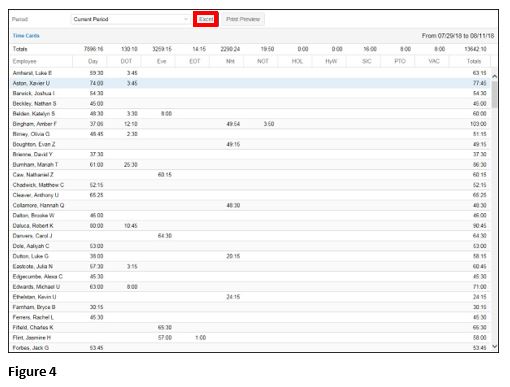Select the Flint, Jasmine H row
Screen dimensions: 510x387
pos(251,337)
